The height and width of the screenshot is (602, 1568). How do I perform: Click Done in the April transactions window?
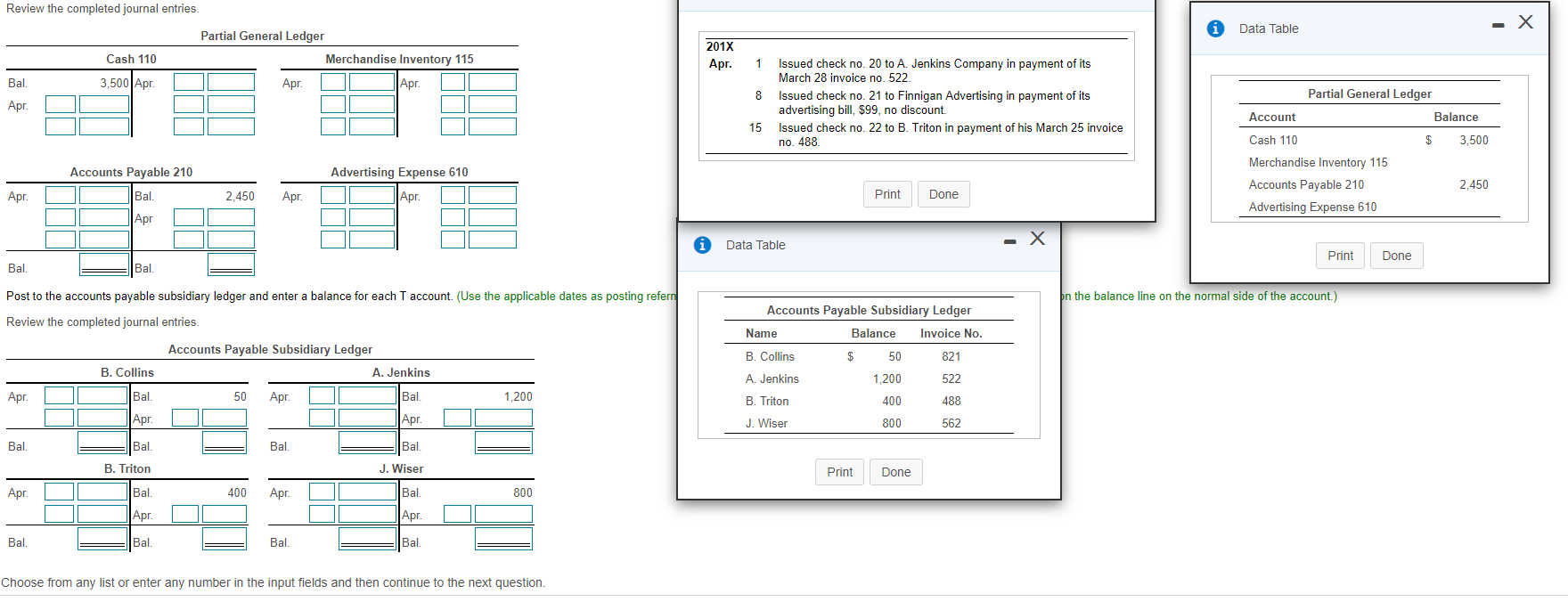pyautogui.click(x=943, y=194)
